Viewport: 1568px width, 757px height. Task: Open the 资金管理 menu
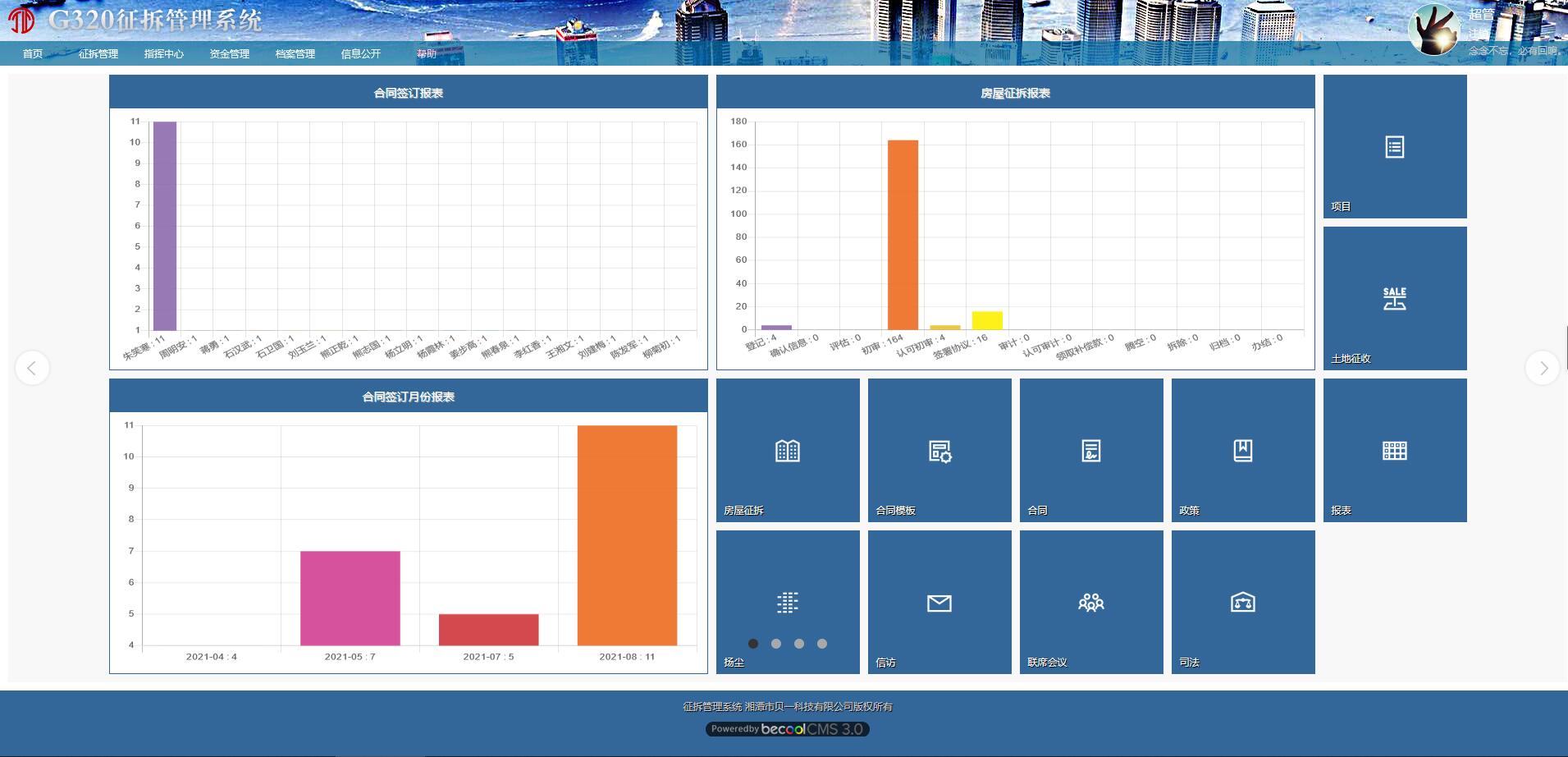pos(230,54)
